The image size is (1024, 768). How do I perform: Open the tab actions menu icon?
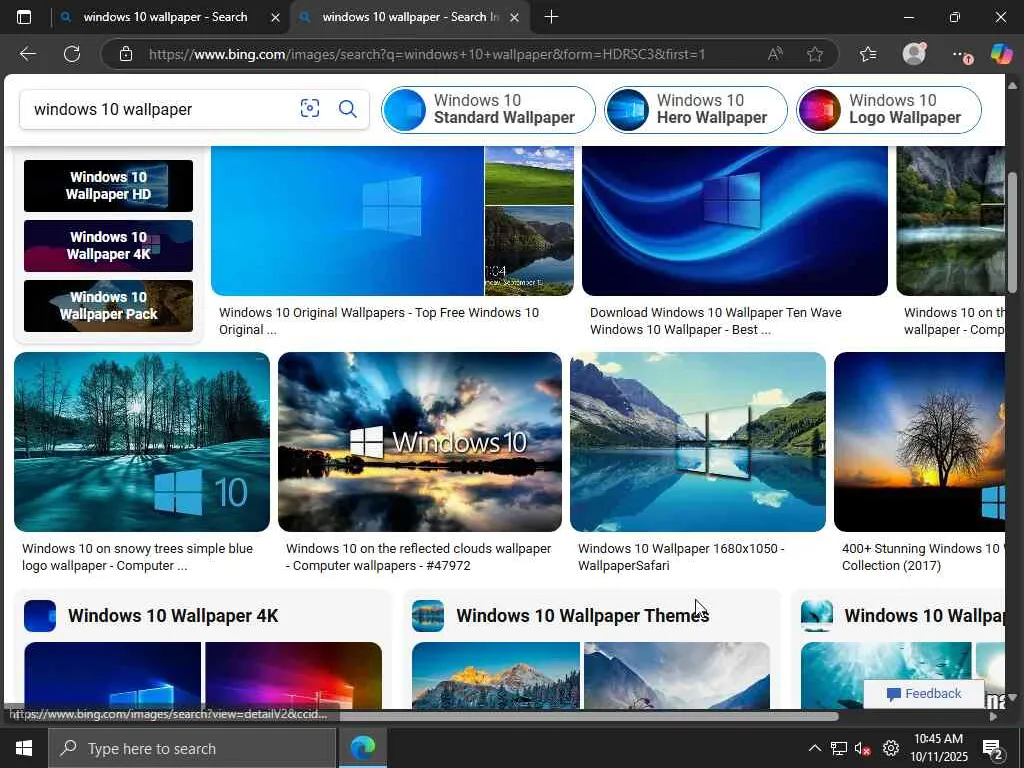24,17
